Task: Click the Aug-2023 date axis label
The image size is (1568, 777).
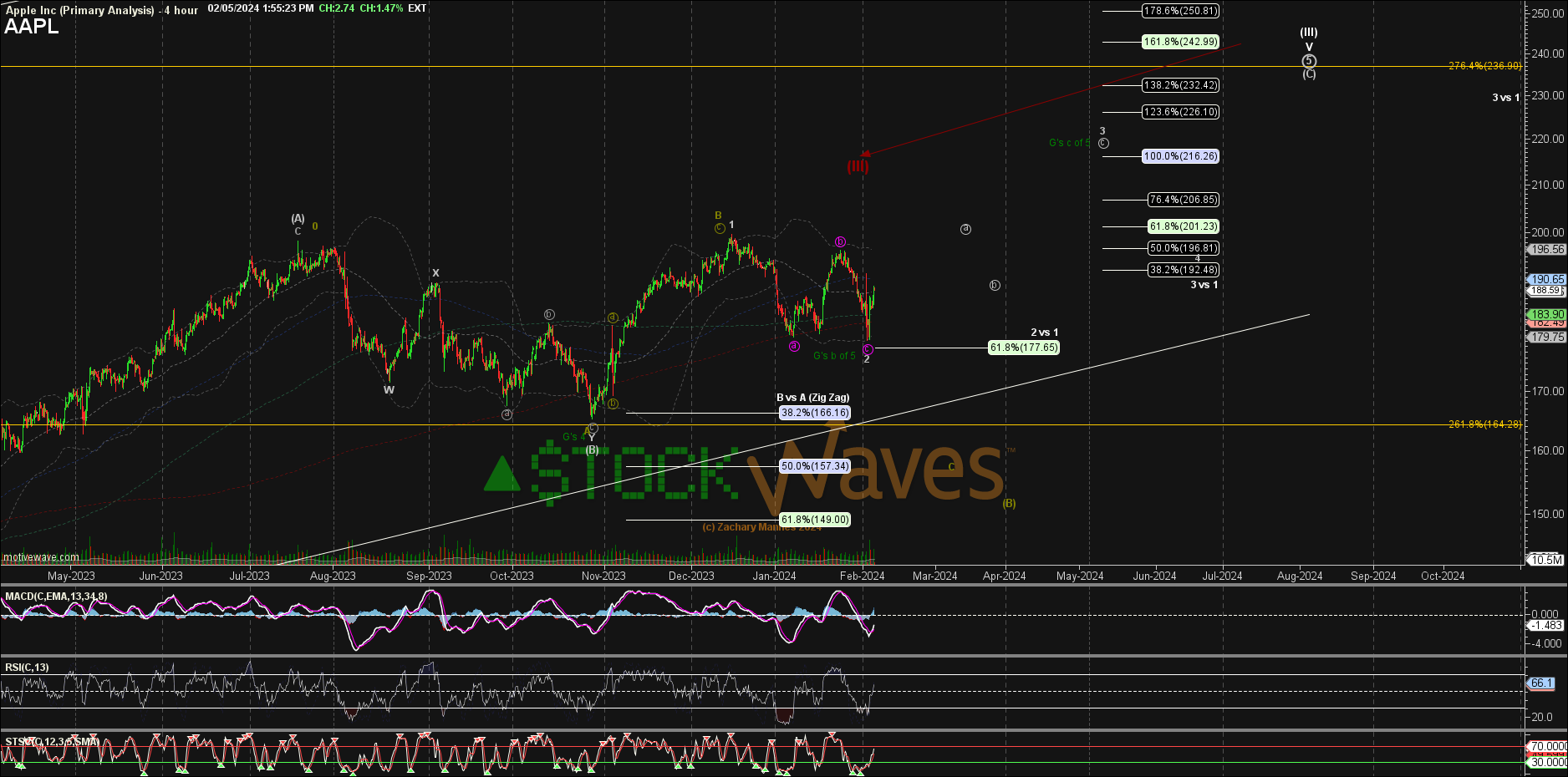Action: pyautogui.click(x=333, y=576)
